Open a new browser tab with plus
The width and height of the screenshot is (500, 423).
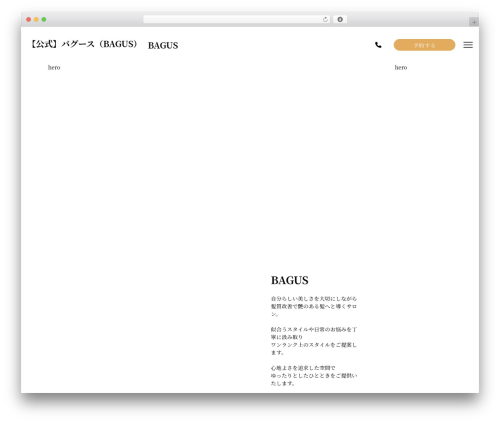point(474,22)
